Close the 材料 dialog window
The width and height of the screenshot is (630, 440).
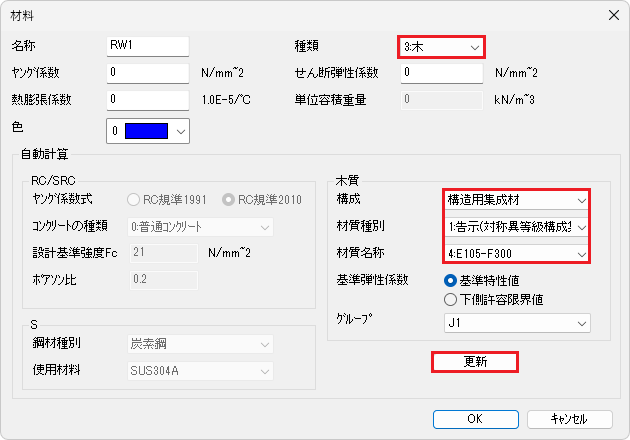point(611,14)
